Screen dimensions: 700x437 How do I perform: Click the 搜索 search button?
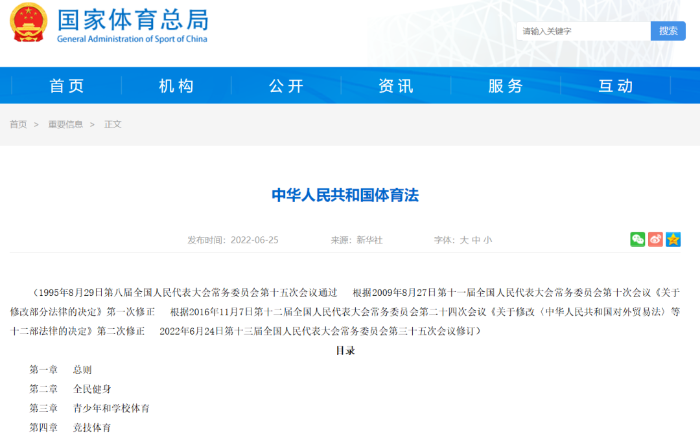point(668,31)
